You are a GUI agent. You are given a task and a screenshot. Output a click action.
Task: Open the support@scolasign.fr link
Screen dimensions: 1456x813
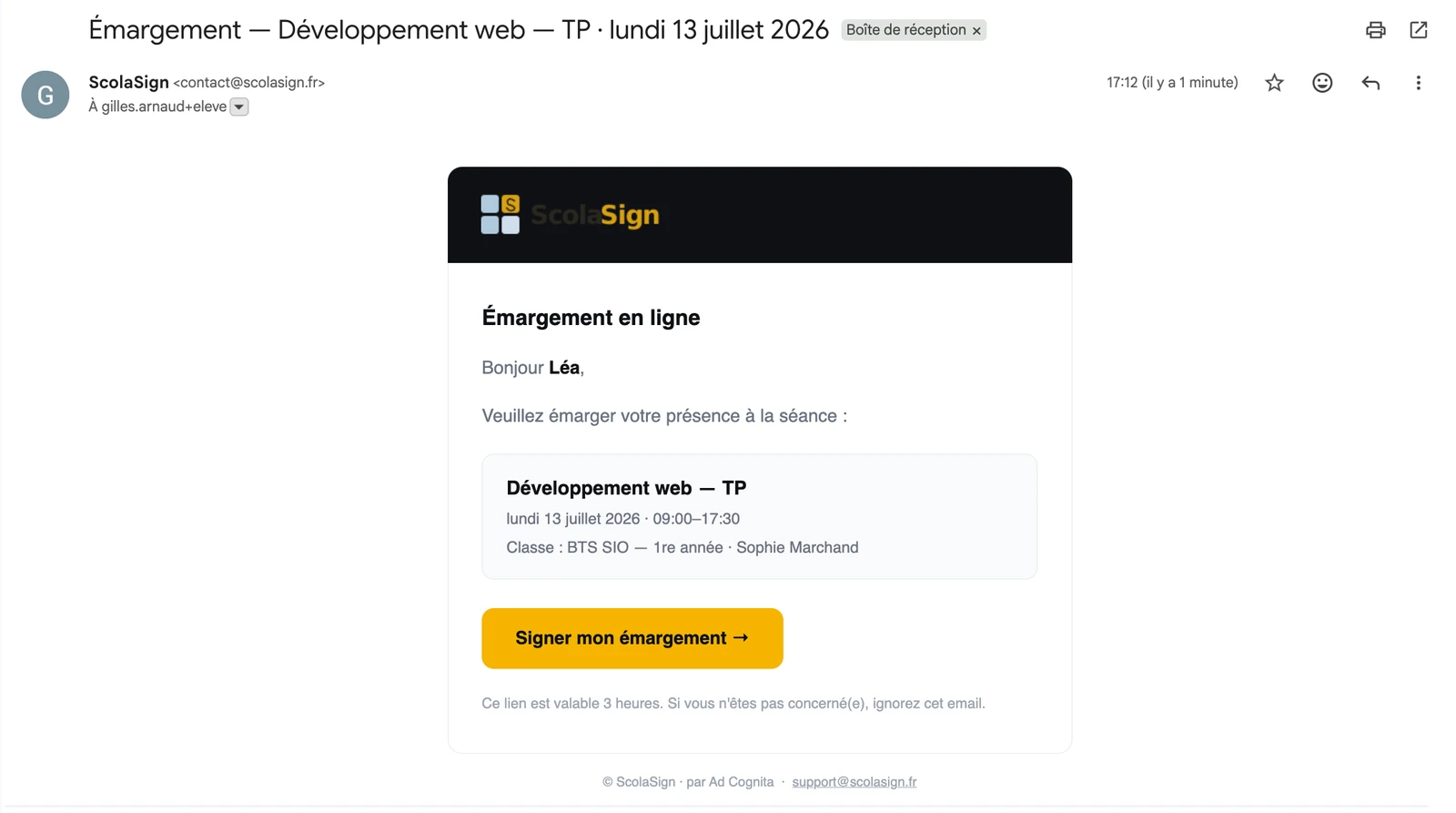(x=854, y=782)
